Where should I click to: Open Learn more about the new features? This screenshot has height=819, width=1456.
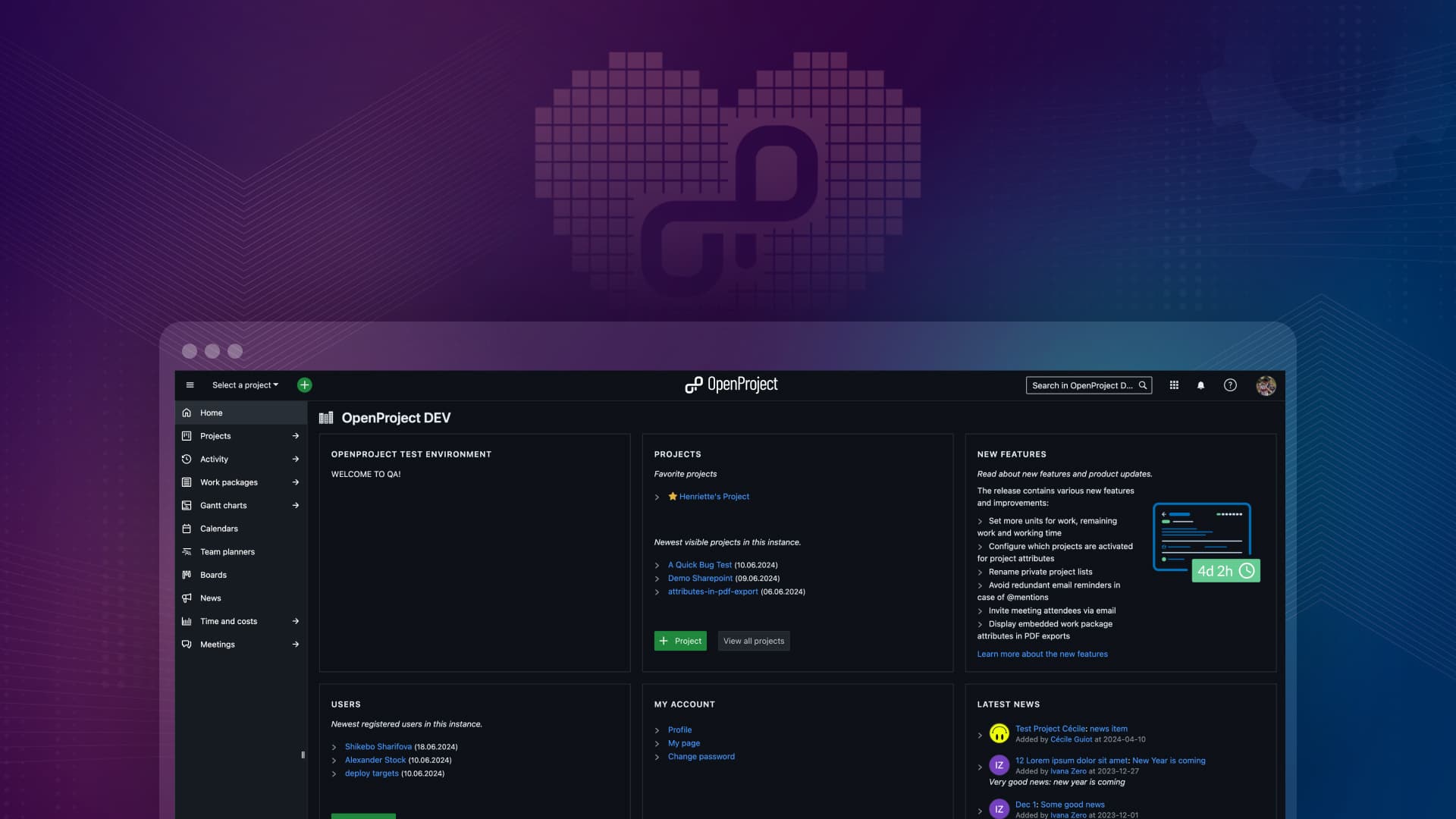[x=1042, y=654]
